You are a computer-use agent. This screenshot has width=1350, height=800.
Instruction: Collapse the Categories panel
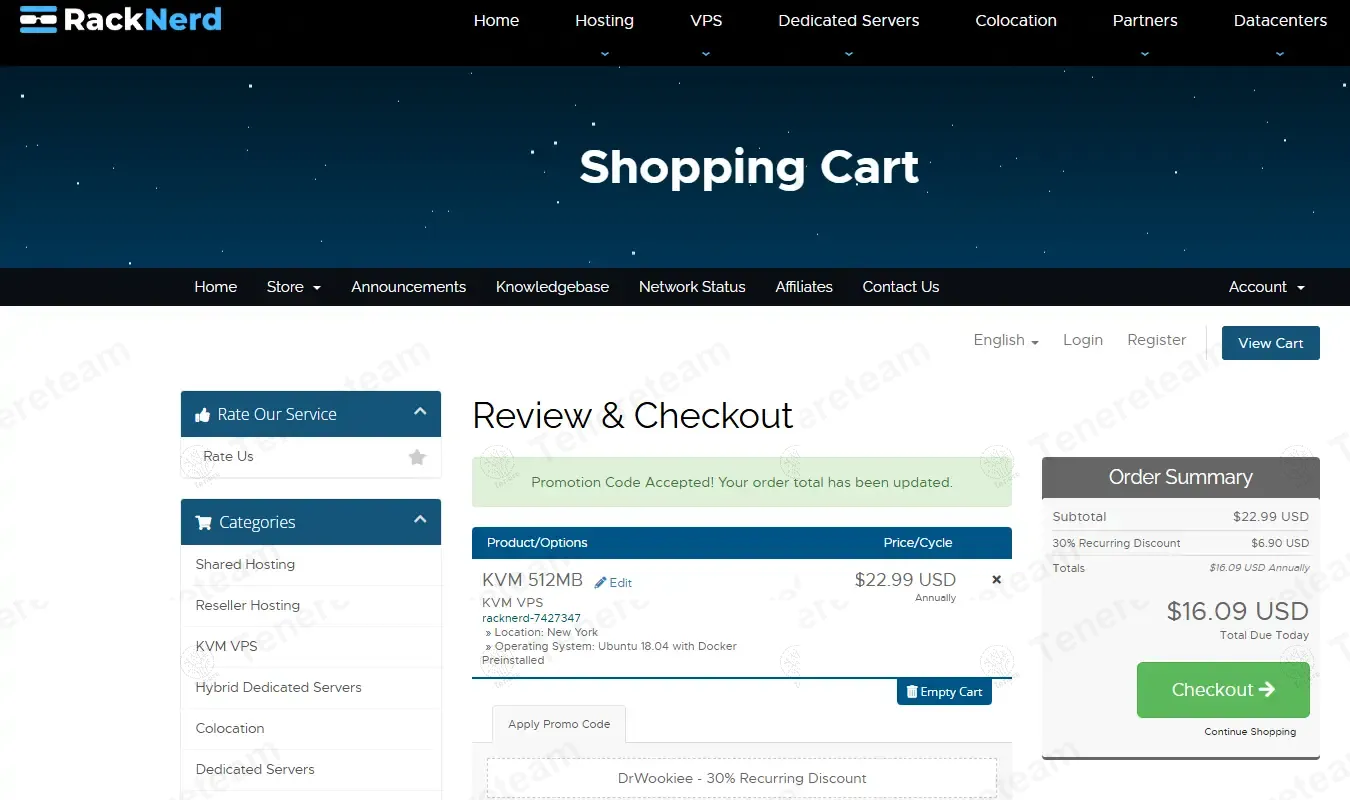click(420, 520)
